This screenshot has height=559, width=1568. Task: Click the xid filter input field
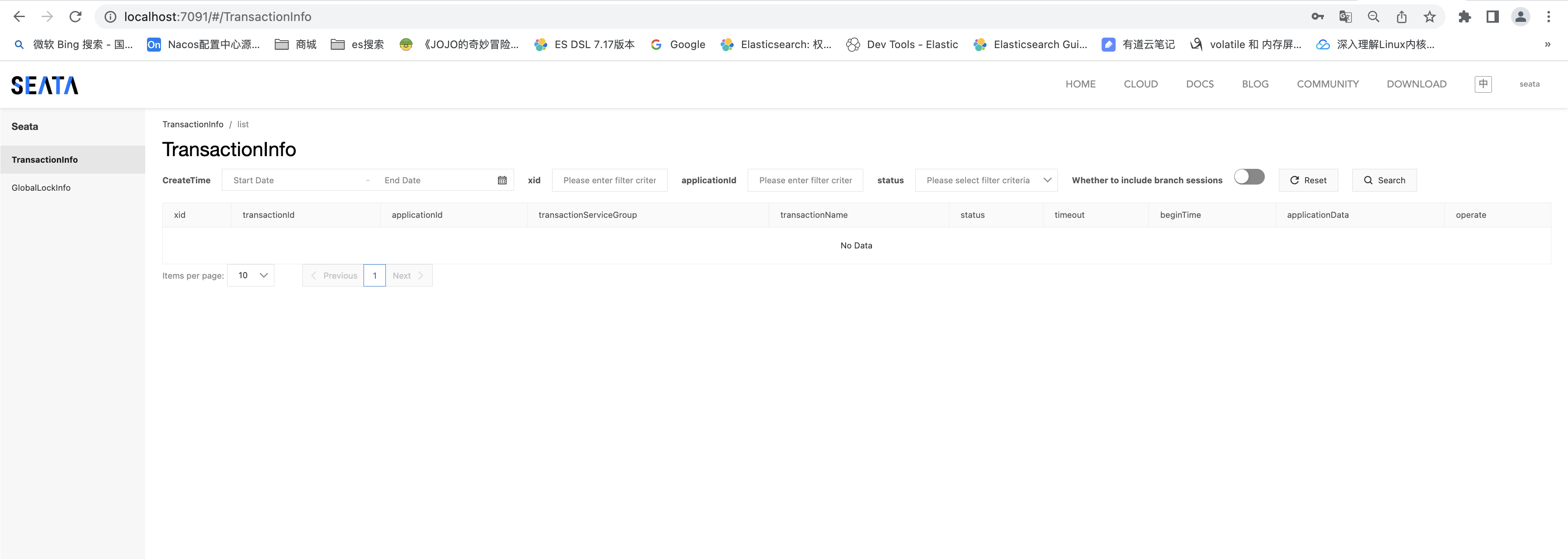pyautogui.click(x=609, y=180)
